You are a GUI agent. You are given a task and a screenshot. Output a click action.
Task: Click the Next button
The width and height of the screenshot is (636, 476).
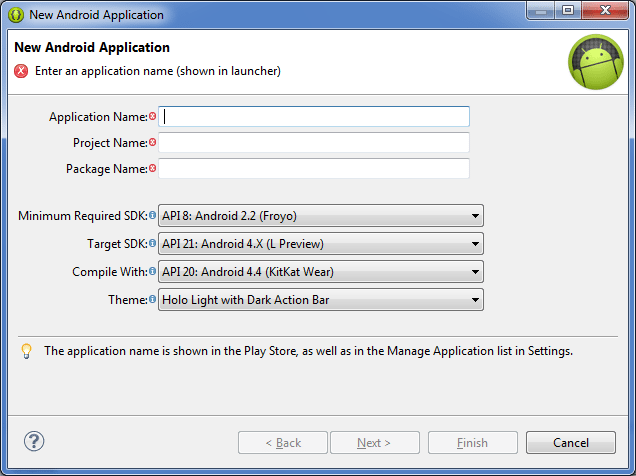[375, 442]
